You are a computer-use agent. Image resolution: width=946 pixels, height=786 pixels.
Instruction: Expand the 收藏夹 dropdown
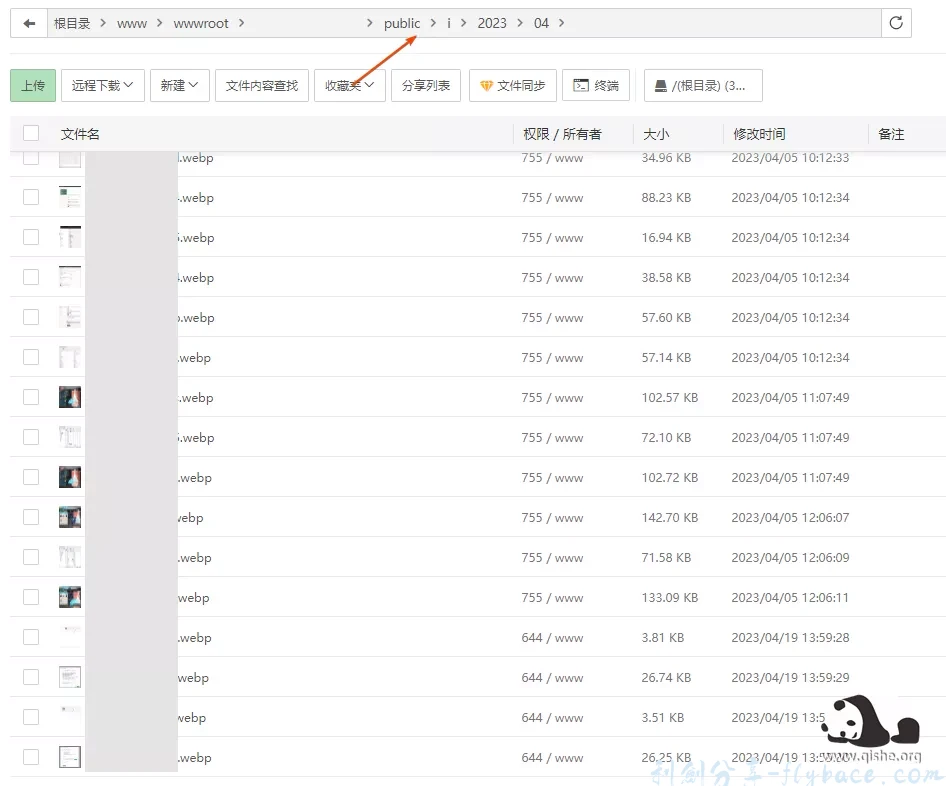tap(349, 86)
